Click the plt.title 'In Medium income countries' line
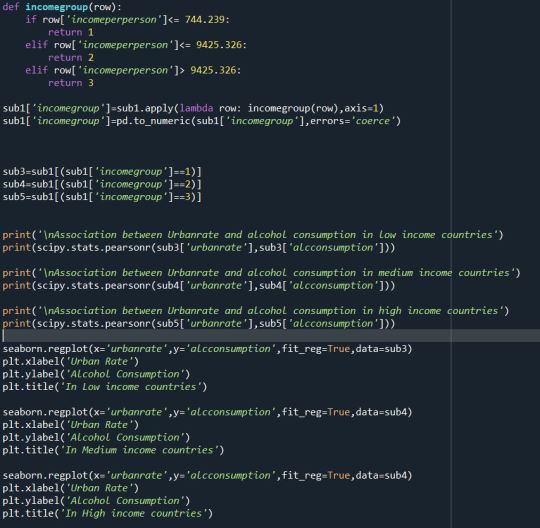 tap(113, 450)
